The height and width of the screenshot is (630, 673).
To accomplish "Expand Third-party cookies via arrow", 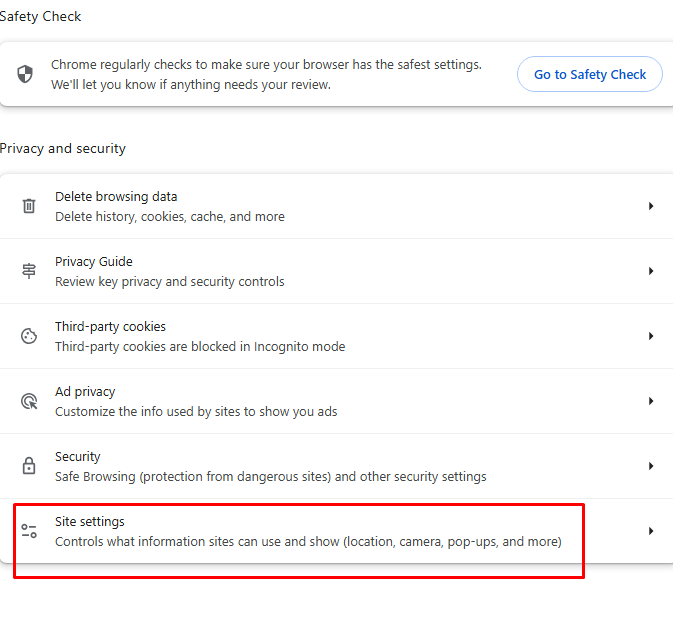I will (651, 336).
